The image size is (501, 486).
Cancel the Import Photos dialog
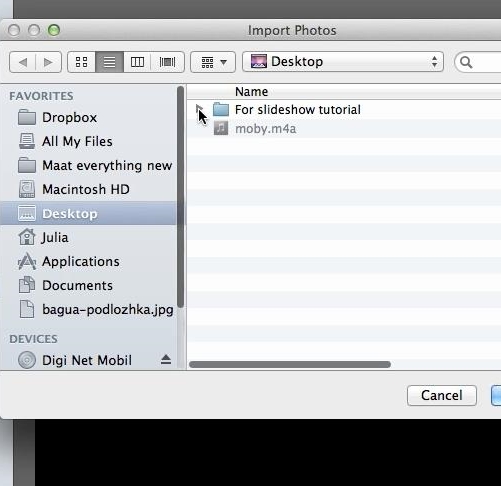click(442, 395)
